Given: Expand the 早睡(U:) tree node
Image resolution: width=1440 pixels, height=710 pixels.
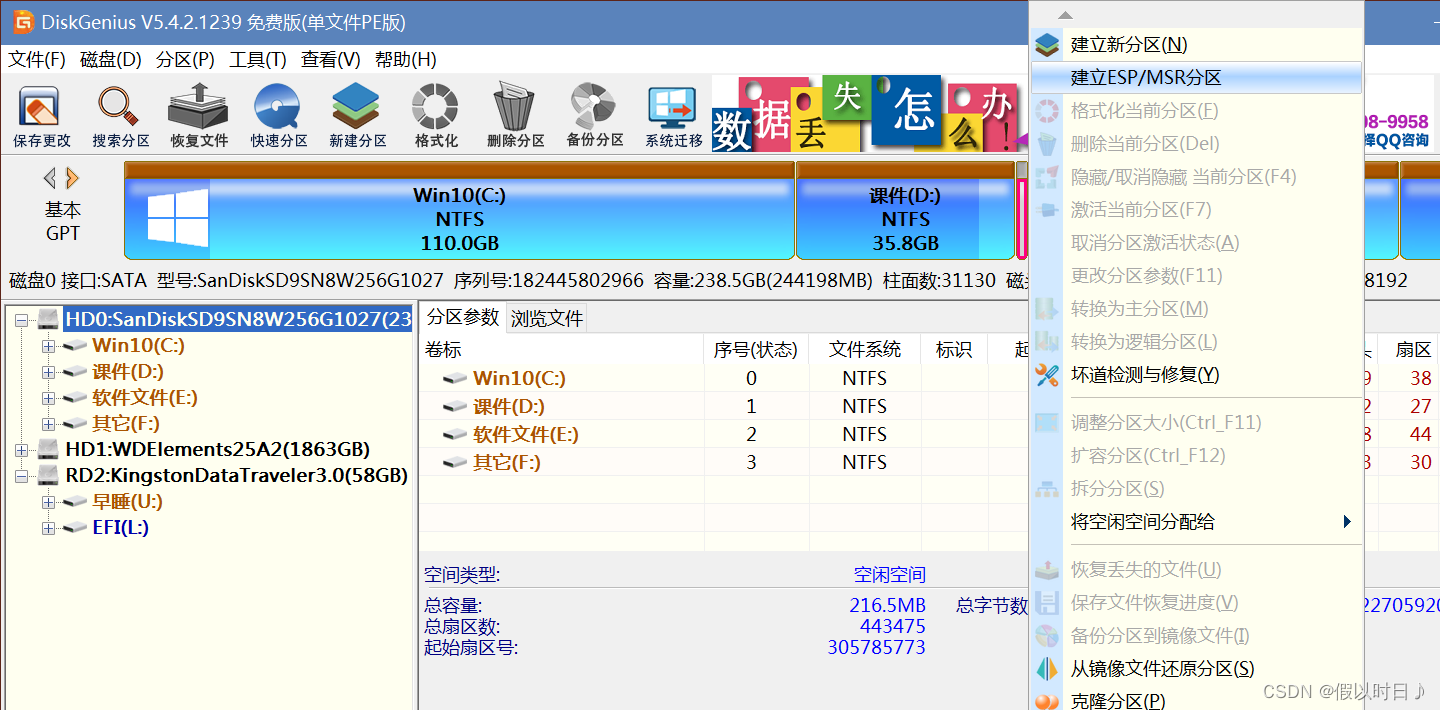Looking at the screenshot, I should pos(48,502).
